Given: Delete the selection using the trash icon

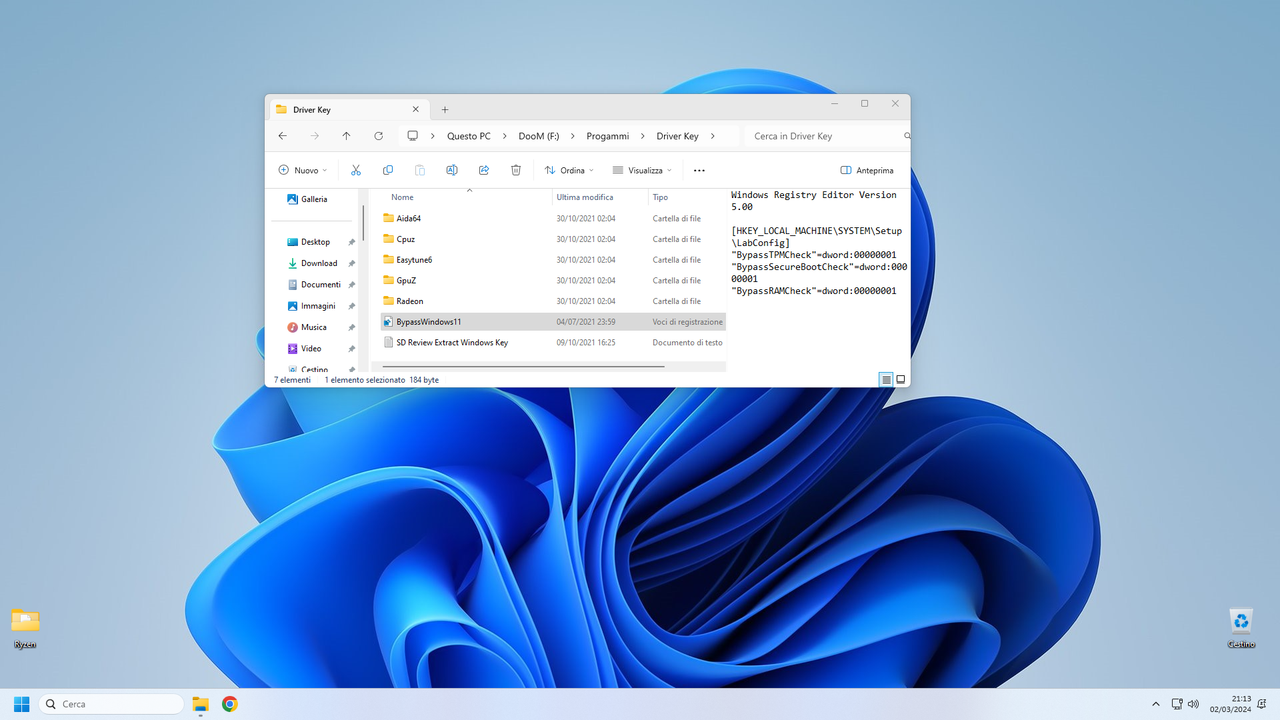Looking at the screenshot, I should tap(515, 170).
